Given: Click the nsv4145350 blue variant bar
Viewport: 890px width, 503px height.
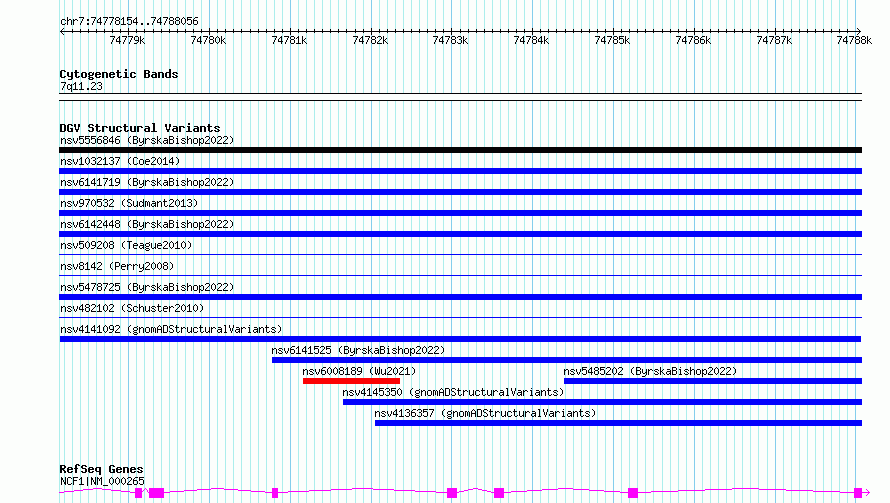Looking at the screenshot, I should [x=602, y=402].
